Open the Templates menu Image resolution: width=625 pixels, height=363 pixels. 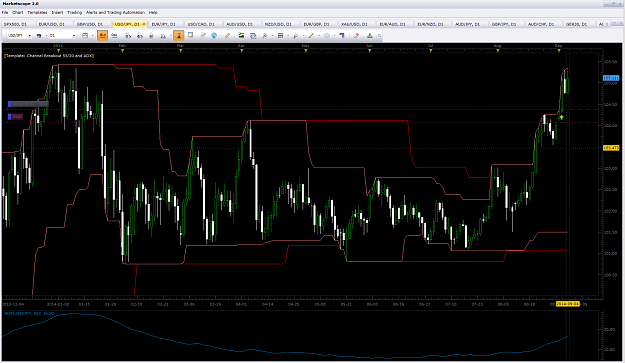coord(37,12)
